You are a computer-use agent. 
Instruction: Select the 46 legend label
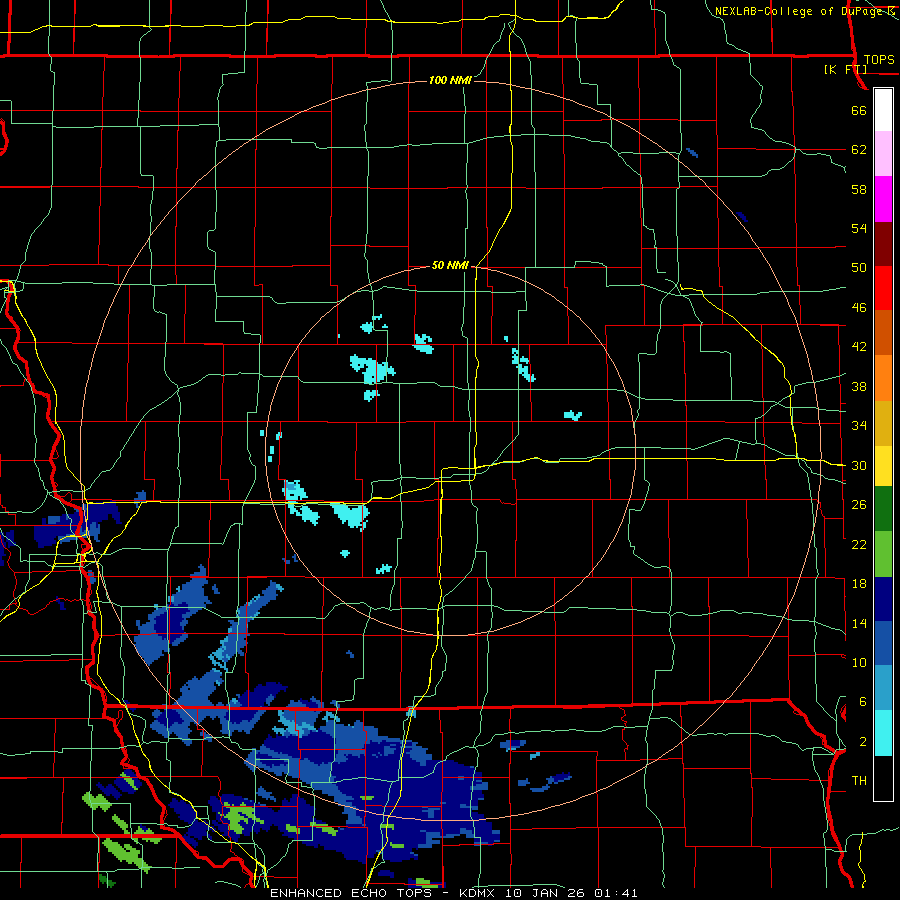click(x=859, y=308)
